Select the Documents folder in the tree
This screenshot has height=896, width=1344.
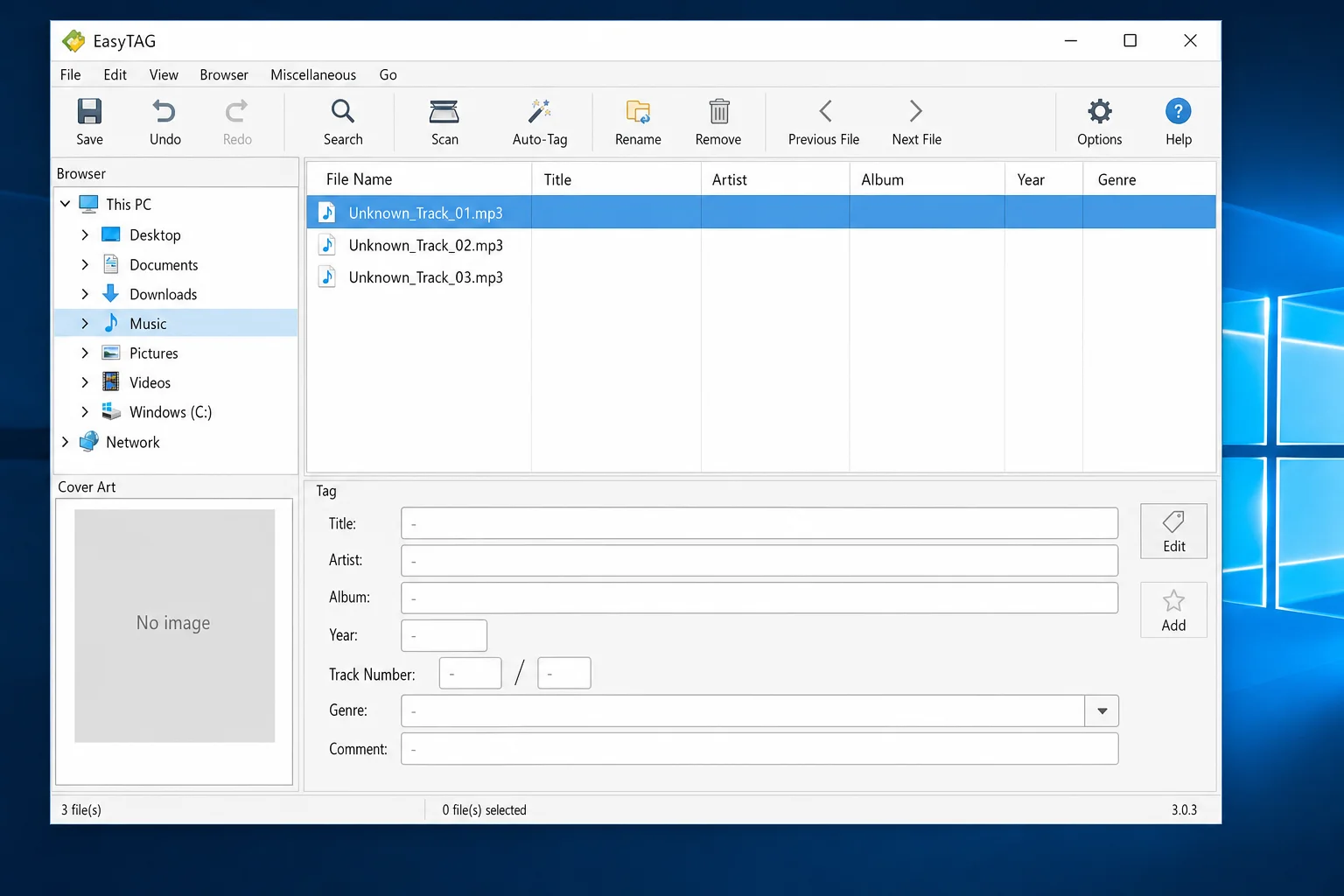(164, 265)
